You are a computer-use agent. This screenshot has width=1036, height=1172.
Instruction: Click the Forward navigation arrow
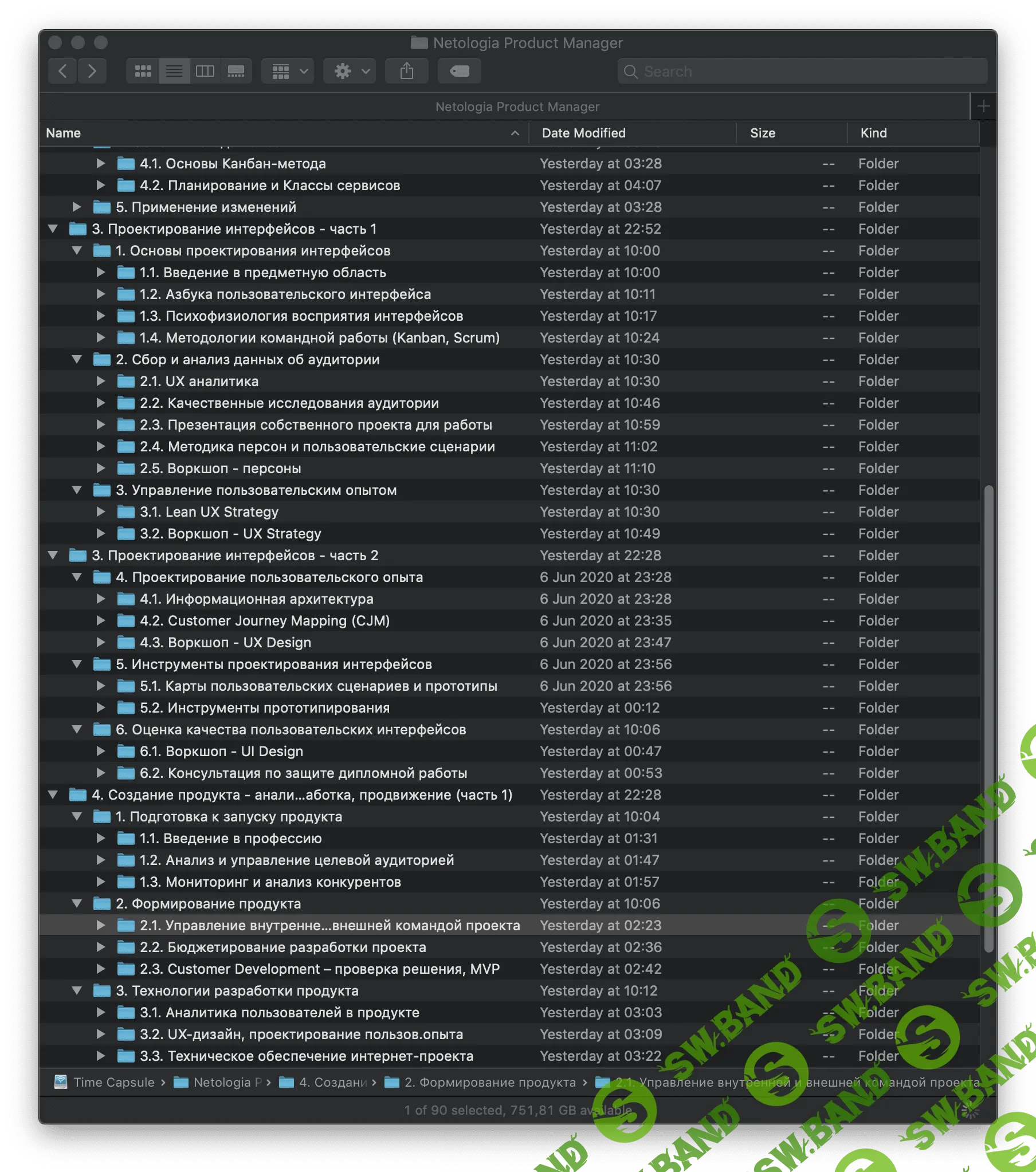click(92, 71)
